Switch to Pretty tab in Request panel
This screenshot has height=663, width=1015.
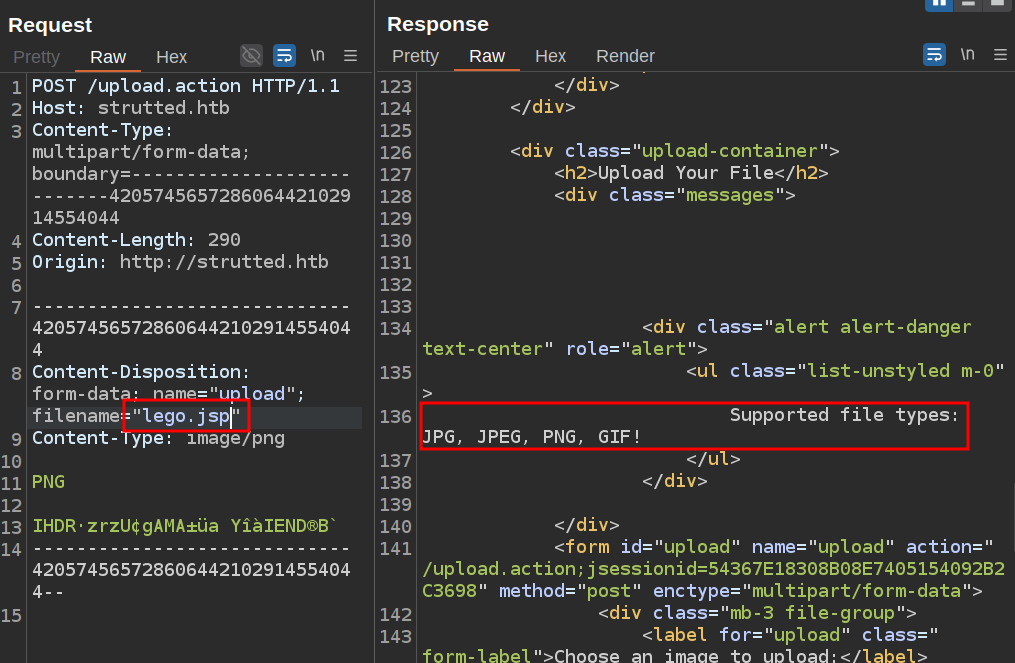pos(36,57)
